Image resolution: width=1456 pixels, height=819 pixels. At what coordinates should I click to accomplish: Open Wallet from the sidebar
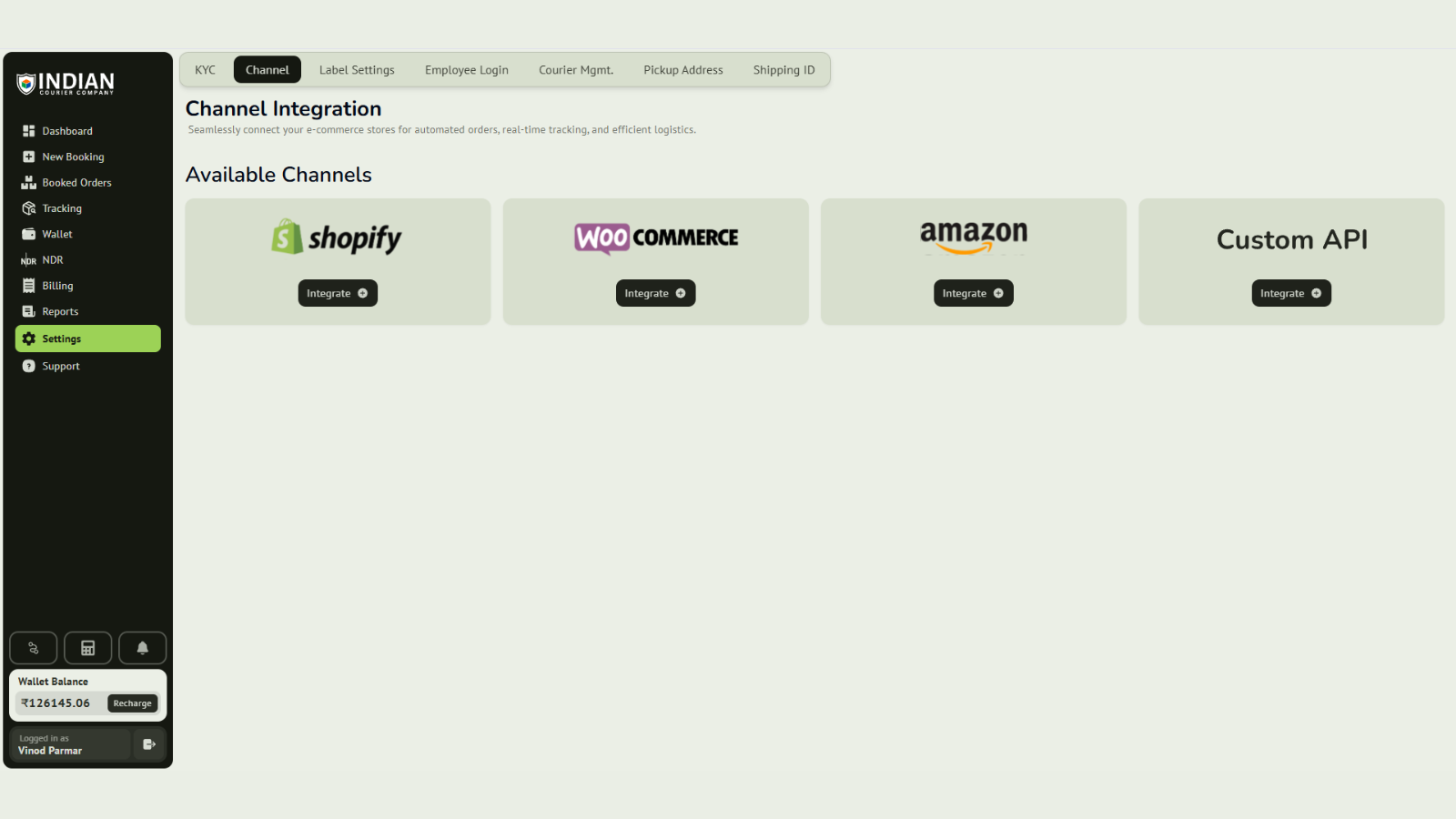pos(87,234)
